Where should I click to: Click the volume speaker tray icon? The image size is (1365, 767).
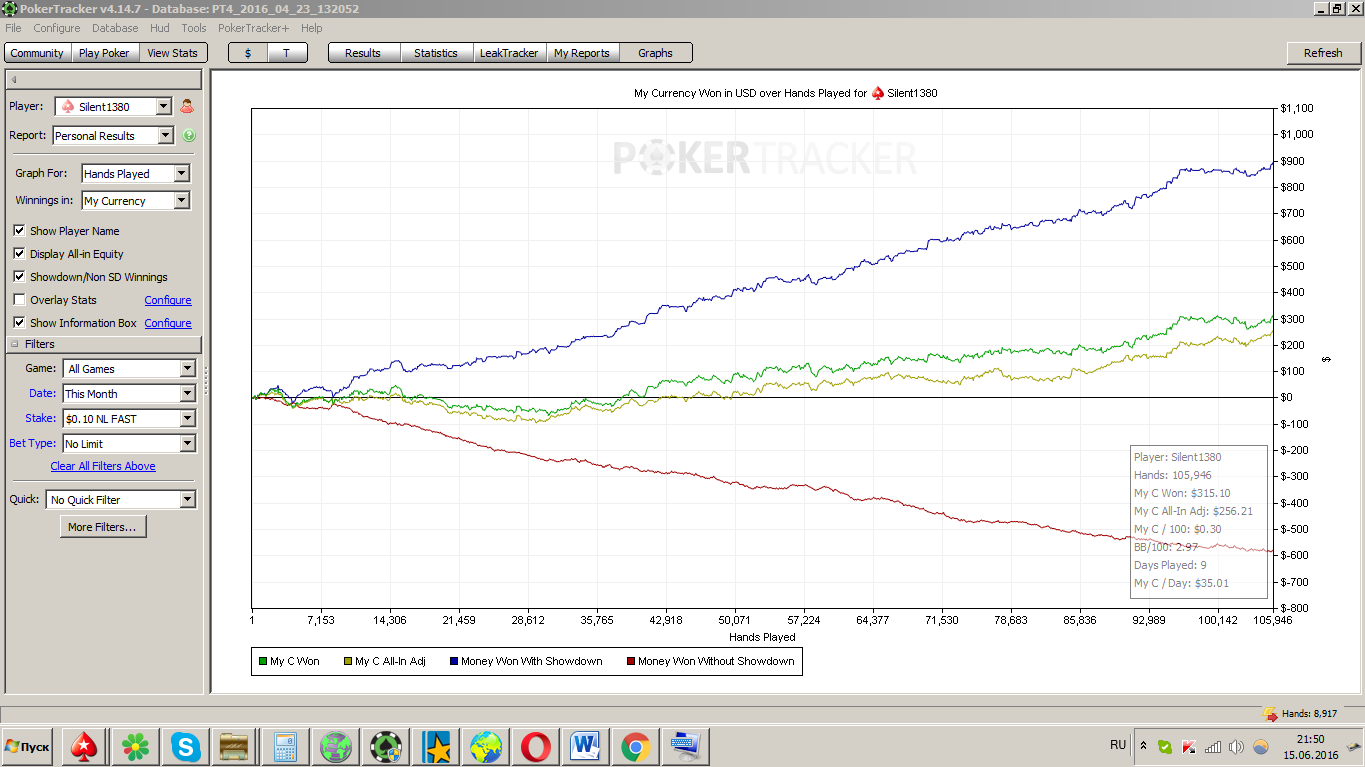[x=1237, y=746]
